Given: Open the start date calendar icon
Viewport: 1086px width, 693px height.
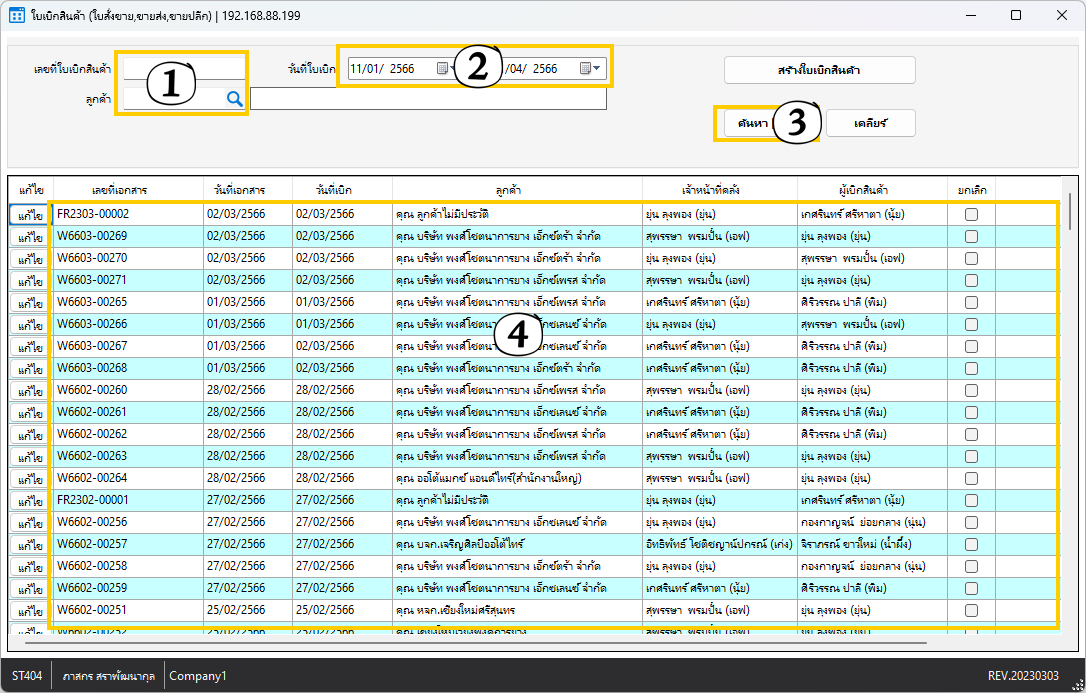Looking at the screenshot, I should (x=443, y=69).
